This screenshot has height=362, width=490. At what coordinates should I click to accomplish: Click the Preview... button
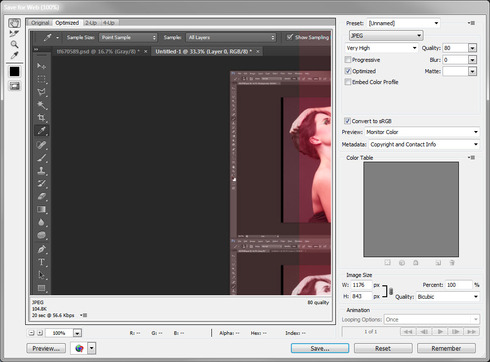pyautogui.click(x=46, y=348)
